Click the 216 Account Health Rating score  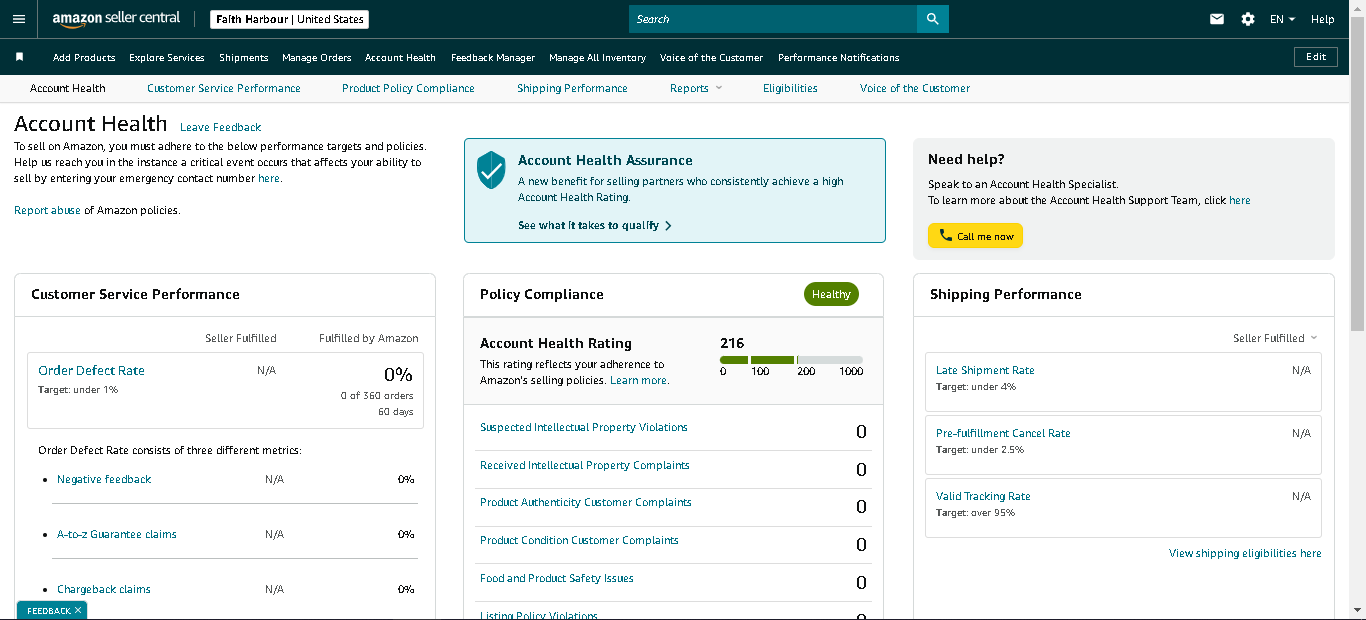[732, 343]
